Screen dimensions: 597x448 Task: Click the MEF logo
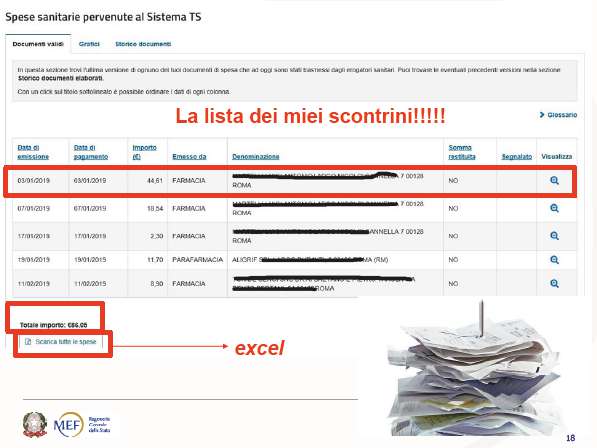pyautogui.click(x=69, y=424)
